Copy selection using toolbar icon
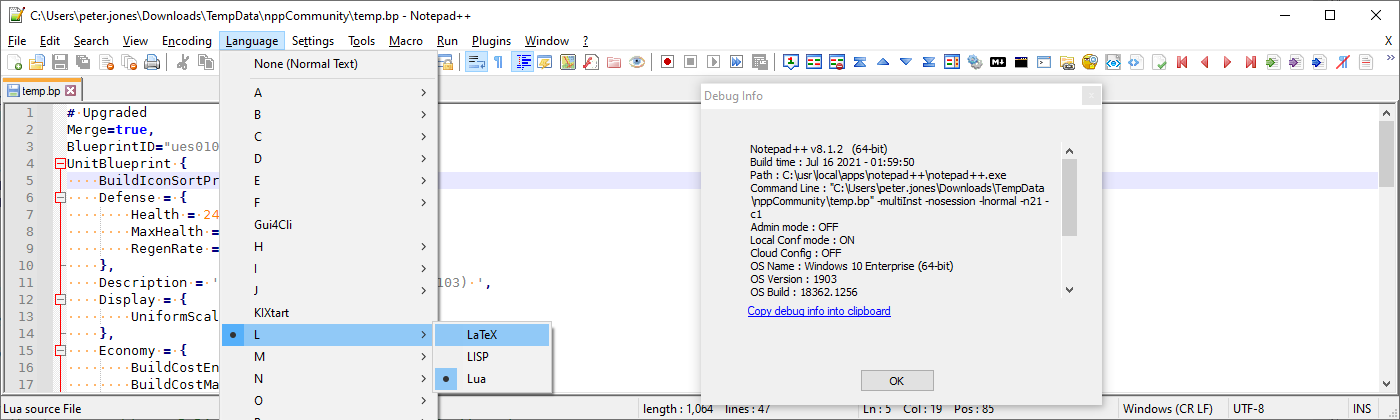The height and width of the screenshot is (420, 1400). pos(205,62)
